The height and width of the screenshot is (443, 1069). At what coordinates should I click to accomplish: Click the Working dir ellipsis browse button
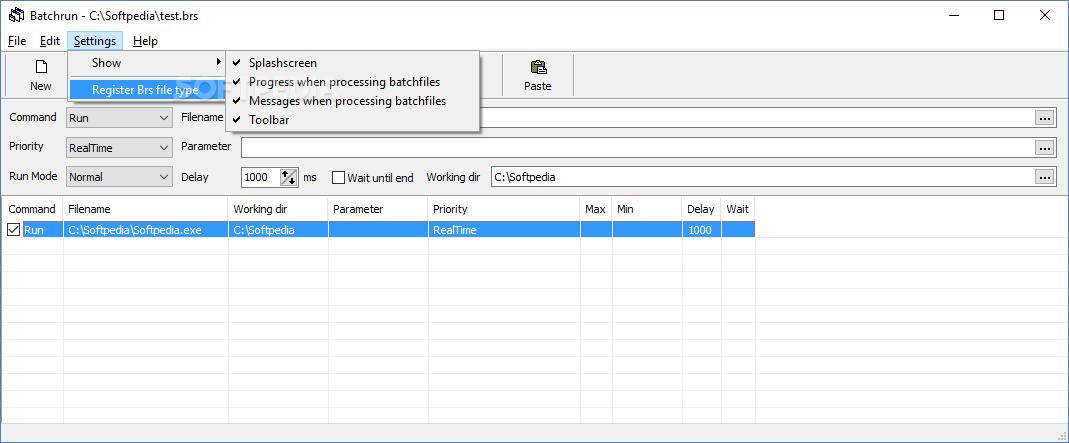click(1044, 177)
